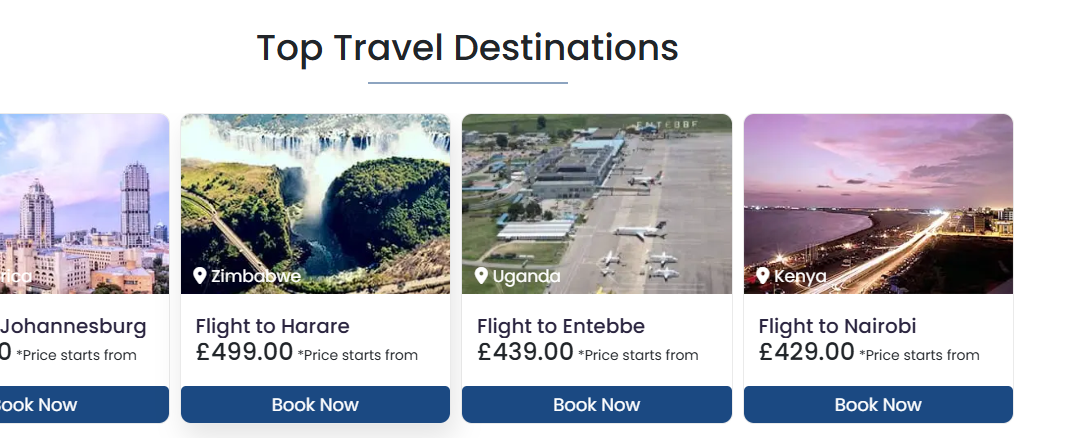1076x438 pixels.
Task: Select the Flight to Entebbe title
Action: point(560,326)
